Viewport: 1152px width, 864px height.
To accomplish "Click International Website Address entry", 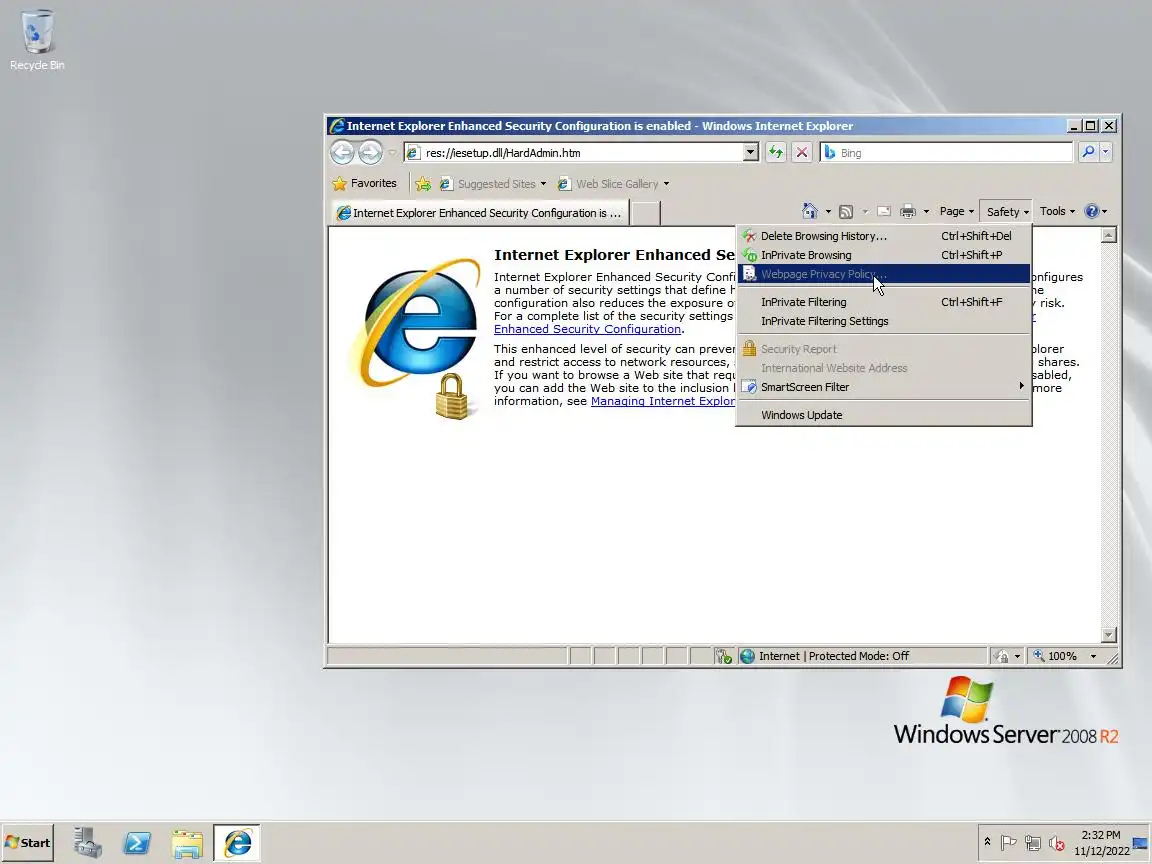I will [x=884, y=368].
